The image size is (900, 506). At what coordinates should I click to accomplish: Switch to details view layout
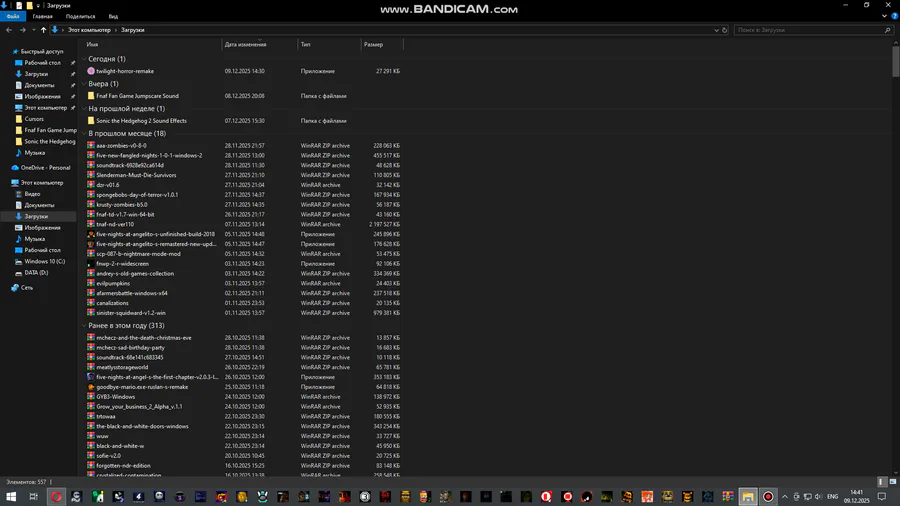pos(882,482)
